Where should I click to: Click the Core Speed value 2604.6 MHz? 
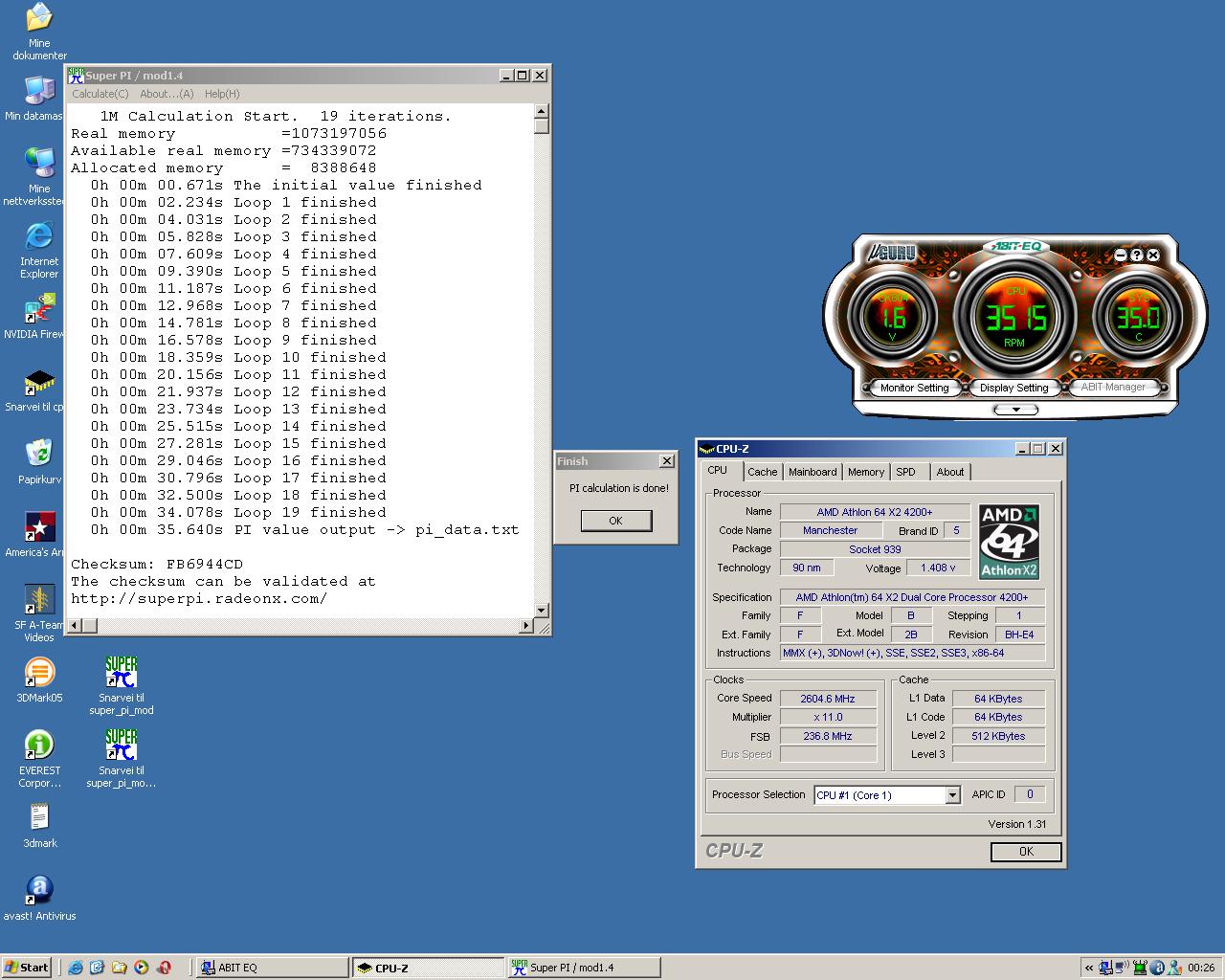(828, 699)
